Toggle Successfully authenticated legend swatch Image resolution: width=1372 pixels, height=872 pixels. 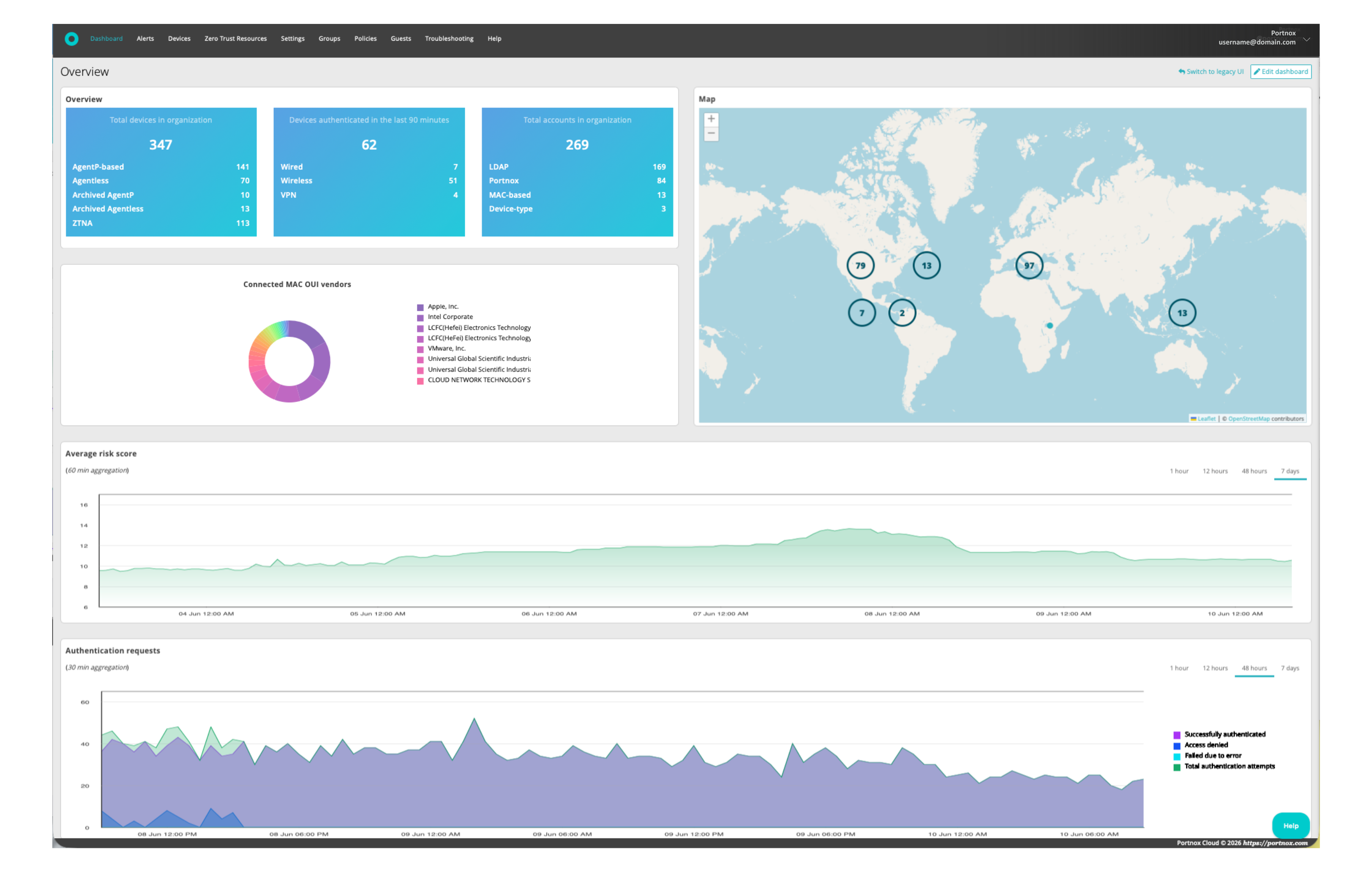[x=1176, y=735]
